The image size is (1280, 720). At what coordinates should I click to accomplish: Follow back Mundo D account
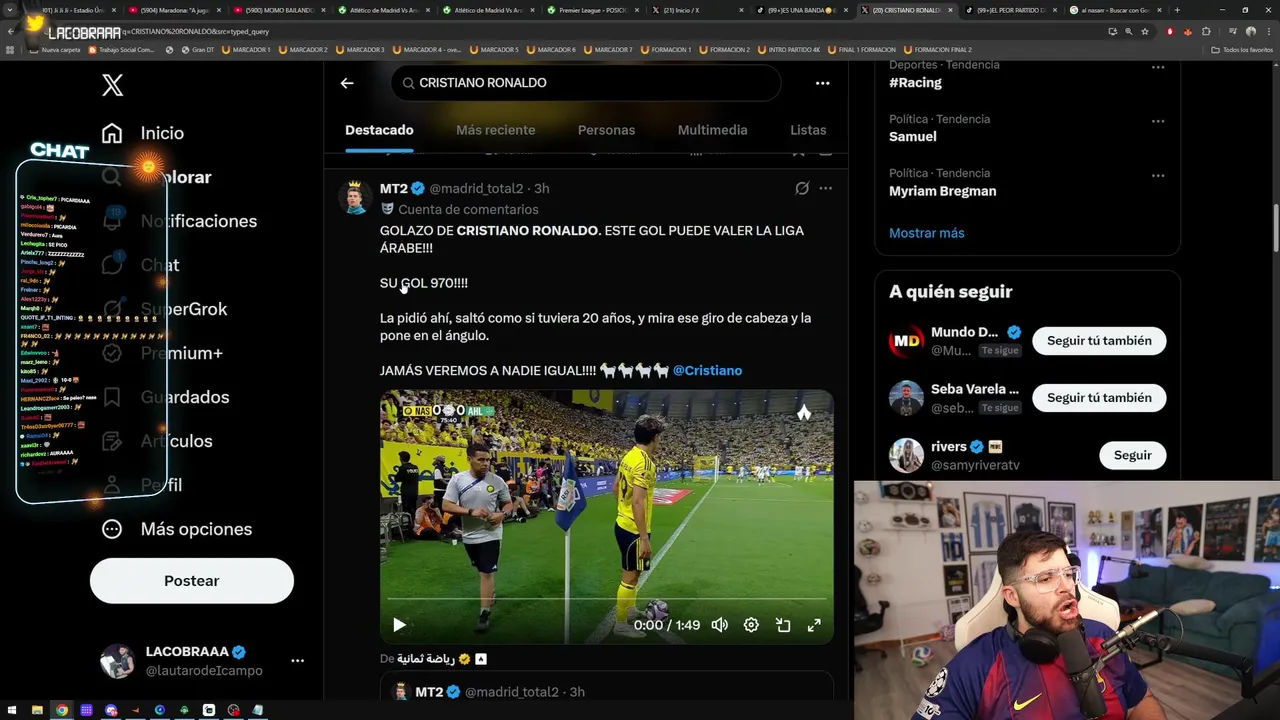tap(1099, 341)
